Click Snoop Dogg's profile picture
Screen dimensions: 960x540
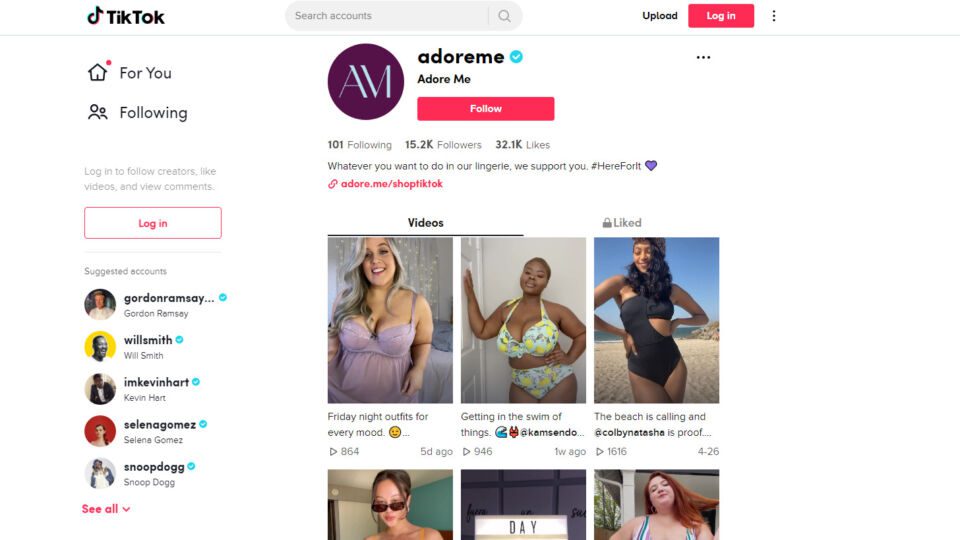[x=100, y=473]
